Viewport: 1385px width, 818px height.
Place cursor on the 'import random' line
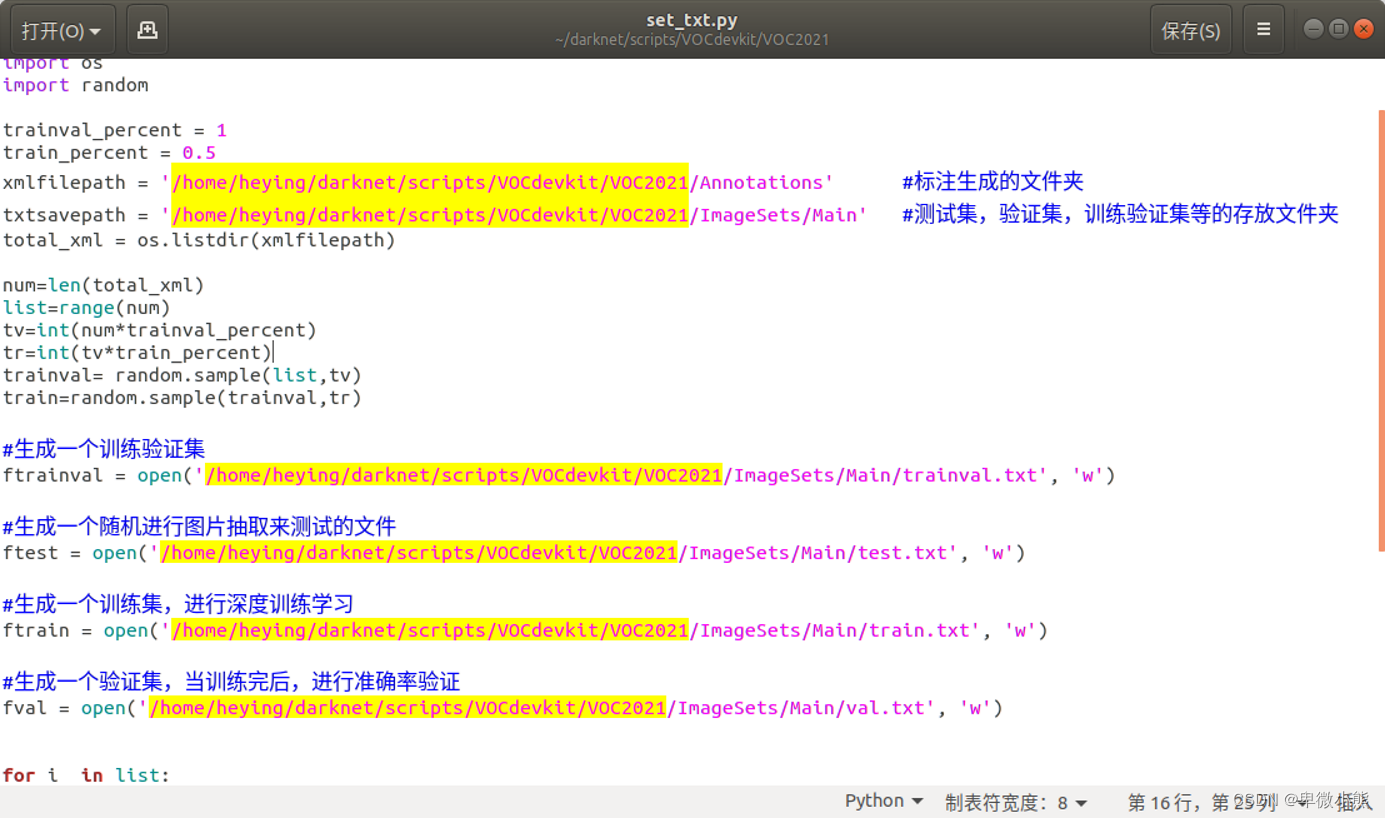tap(76, 85)
